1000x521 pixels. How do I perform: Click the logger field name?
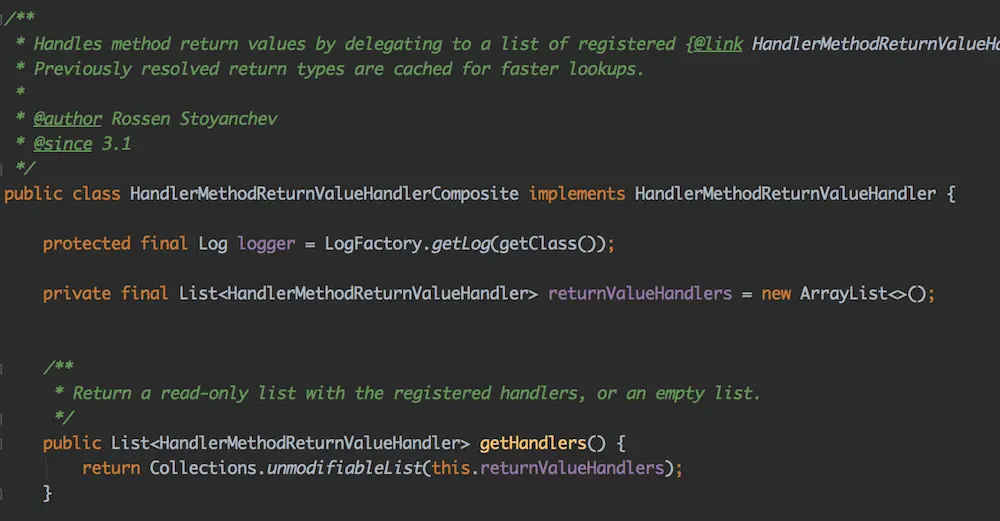[266, 244]
